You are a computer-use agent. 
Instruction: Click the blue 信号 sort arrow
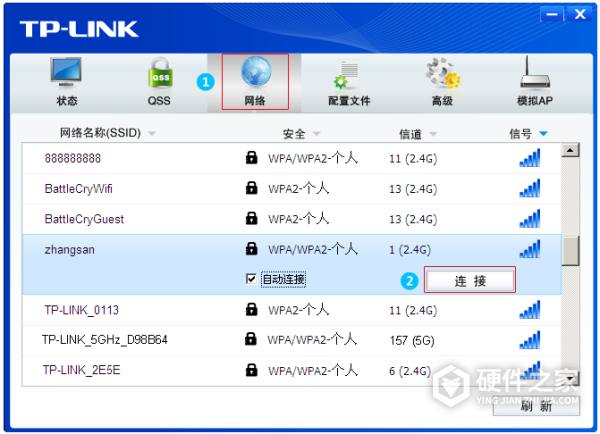pyautogui.click(x=543, y=134)
